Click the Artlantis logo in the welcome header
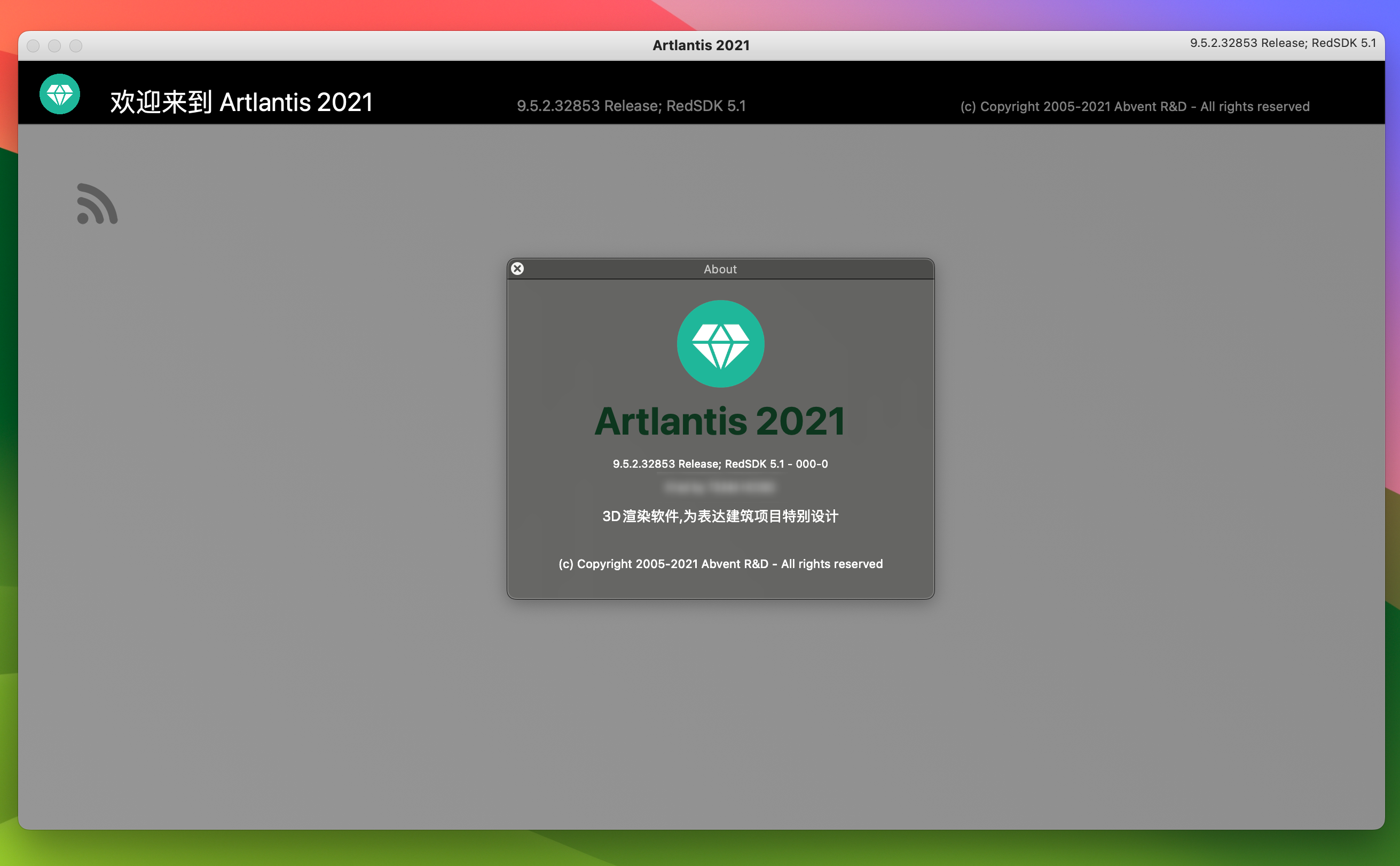The height and width of the screenshot is (866, 1400). [60, 94]
